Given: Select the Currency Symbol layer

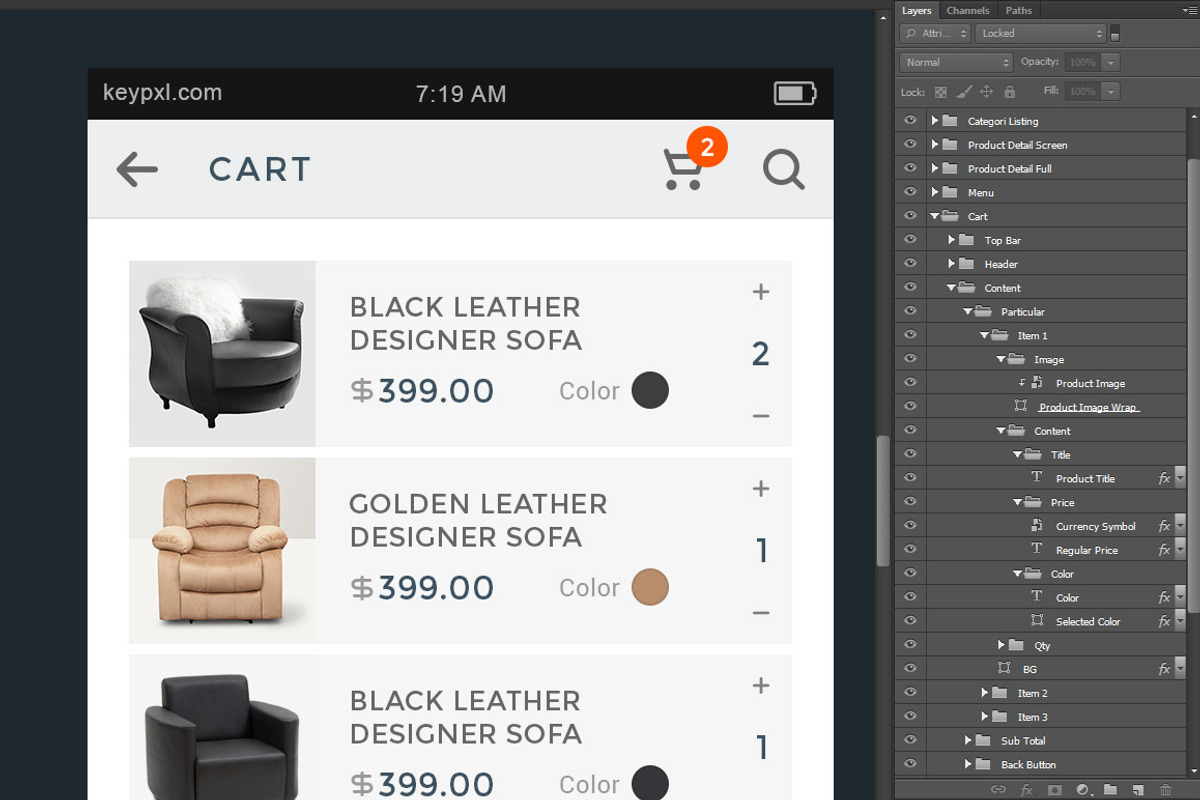Looking at the screenshot, I should [x=1096, y=526].
